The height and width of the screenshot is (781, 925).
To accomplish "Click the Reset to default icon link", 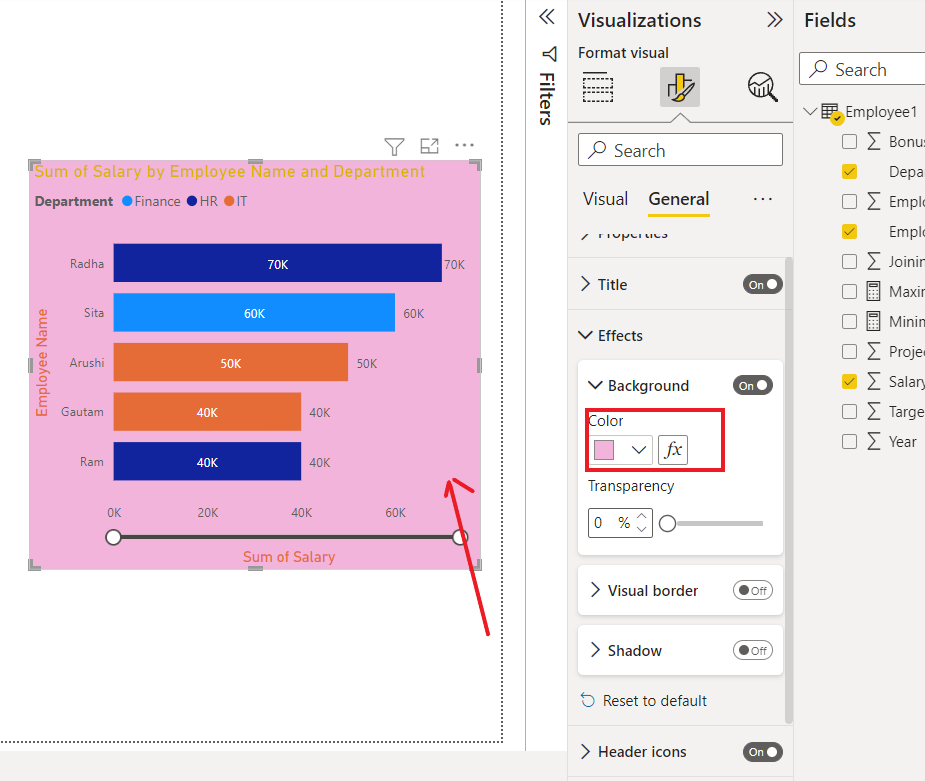I will 588,700.
